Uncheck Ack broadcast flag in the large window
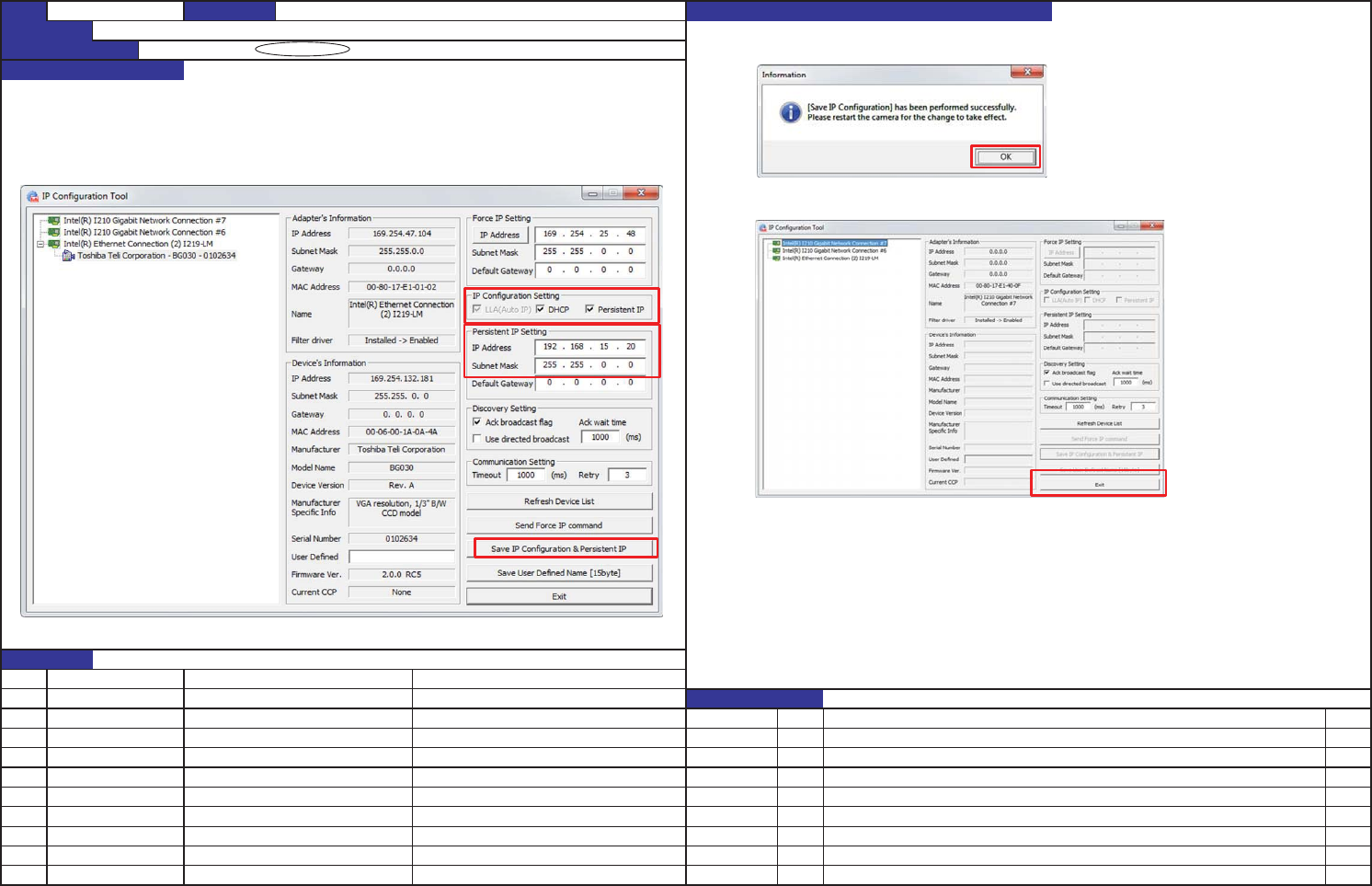This screenshot has width=1372, height=886. (x=476, y=422)
